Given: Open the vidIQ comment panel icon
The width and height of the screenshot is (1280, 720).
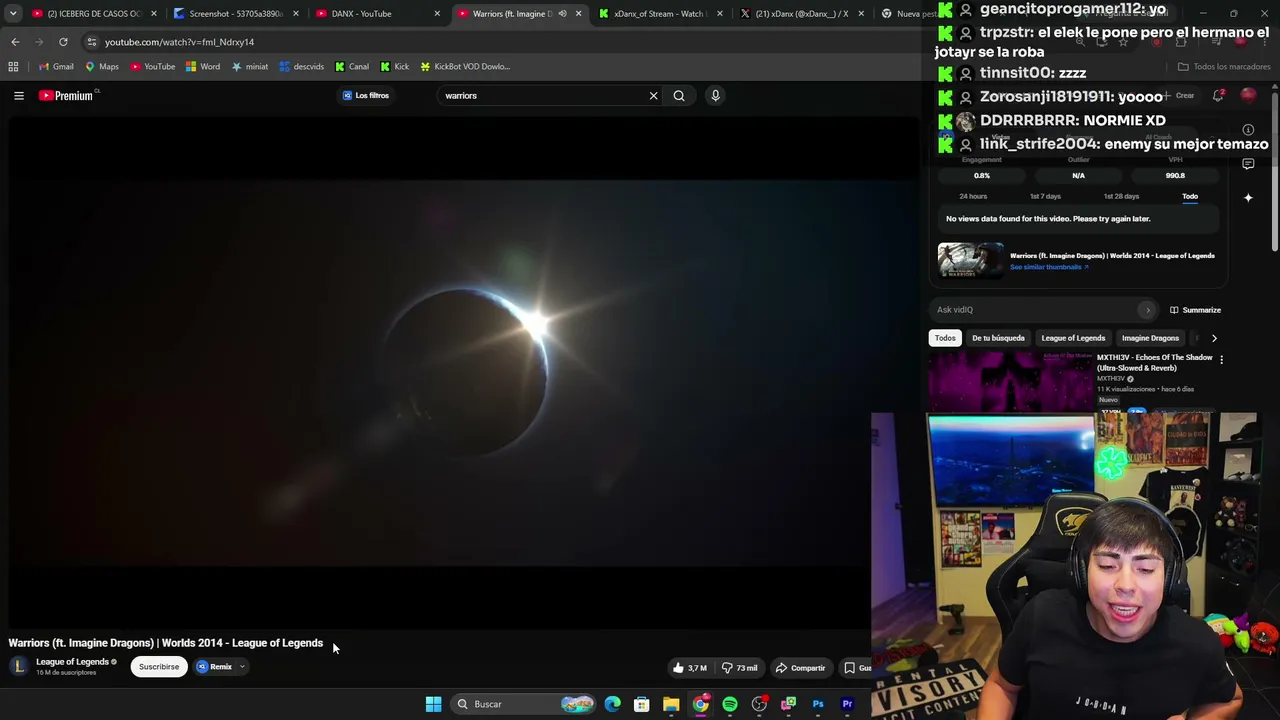Looking at the screenshot, I should 1248,164.
